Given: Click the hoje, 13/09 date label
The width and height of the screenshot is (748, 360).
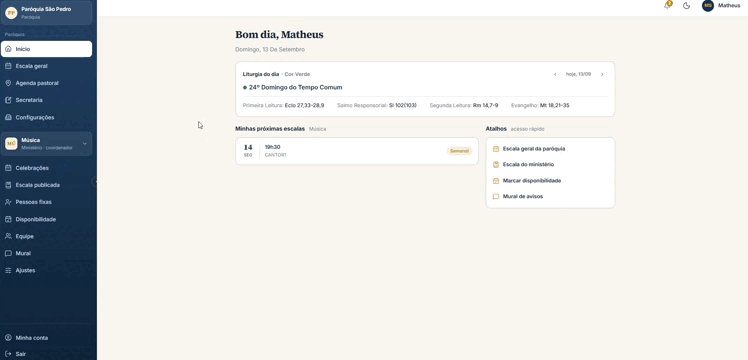Looking at the screenshot, I should point(578,74).
